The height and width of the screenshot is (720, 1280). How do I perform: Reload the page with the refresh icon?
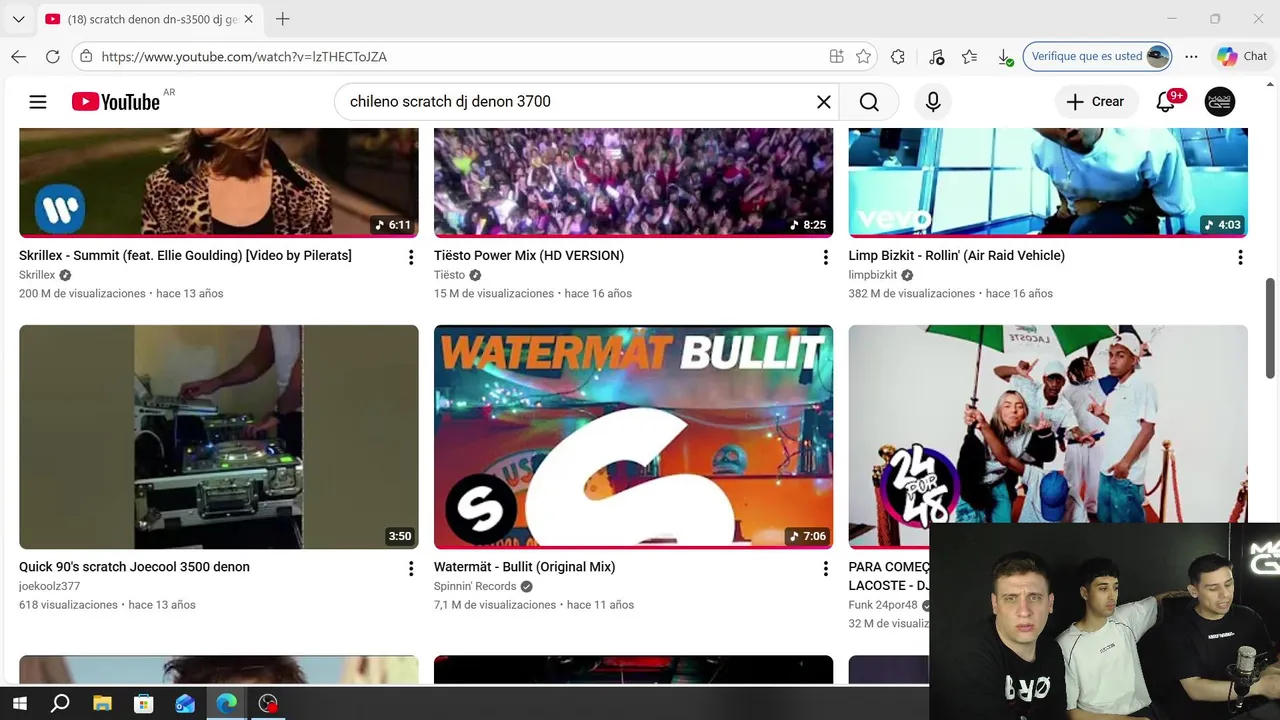53,56
